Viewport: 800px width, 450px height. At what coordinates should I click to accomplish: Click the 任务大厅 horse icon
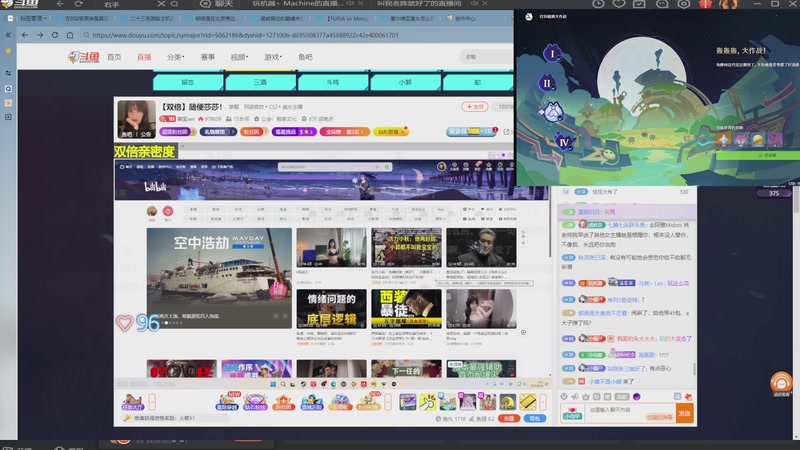click(133, 402)
